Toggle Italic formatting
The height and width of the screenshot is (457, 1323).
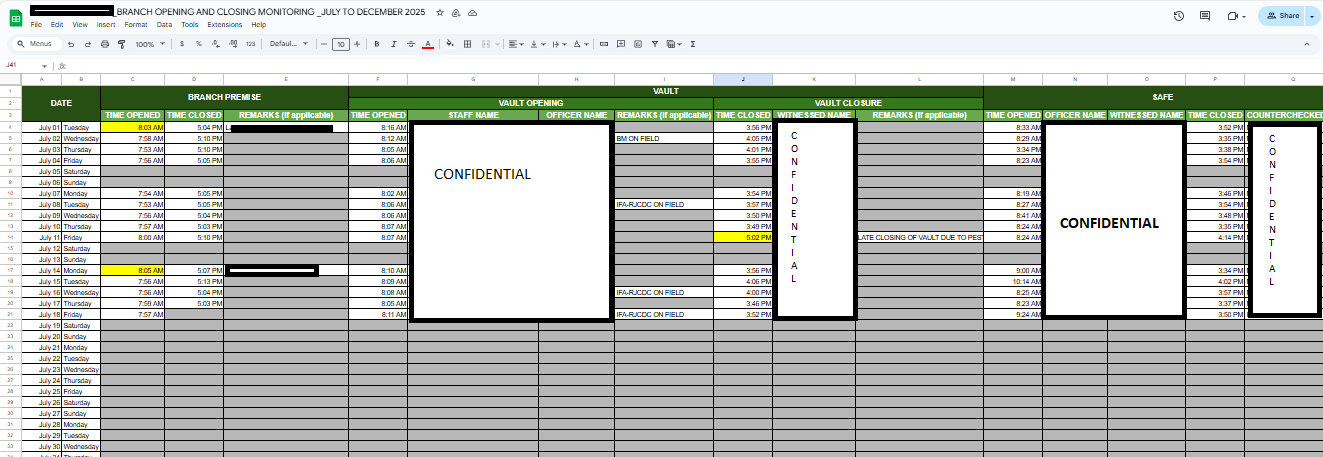tap(393, 44)
